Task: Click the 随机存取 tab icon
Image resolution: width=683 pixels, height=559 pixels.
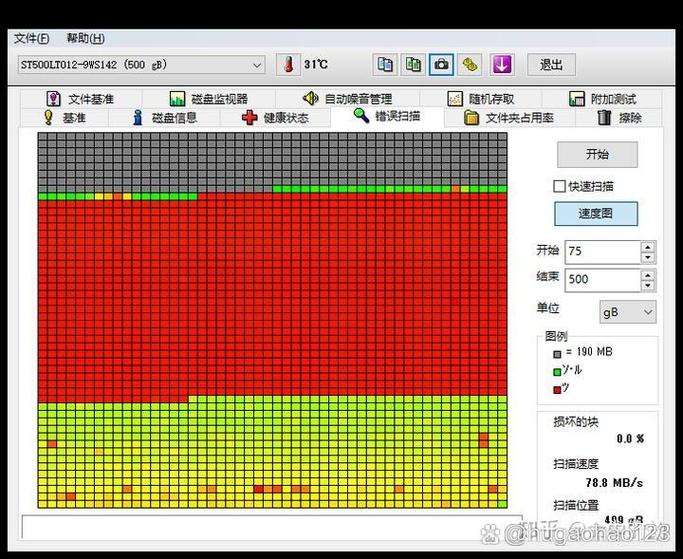Action: pos(455,99)
